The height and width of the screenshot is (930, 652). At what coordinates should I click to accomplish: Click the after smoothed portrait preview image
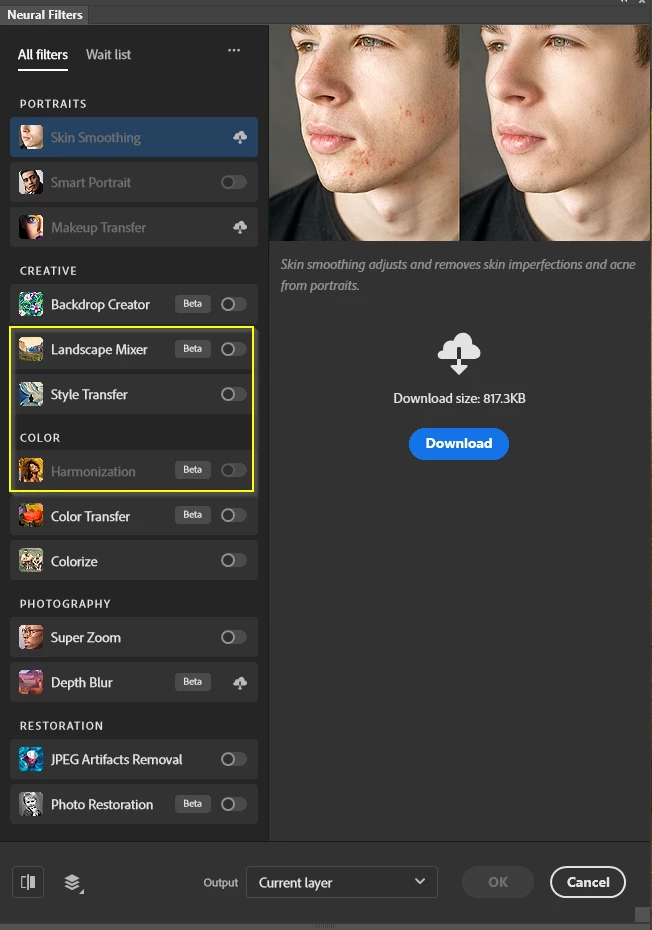tap(555, 133)
